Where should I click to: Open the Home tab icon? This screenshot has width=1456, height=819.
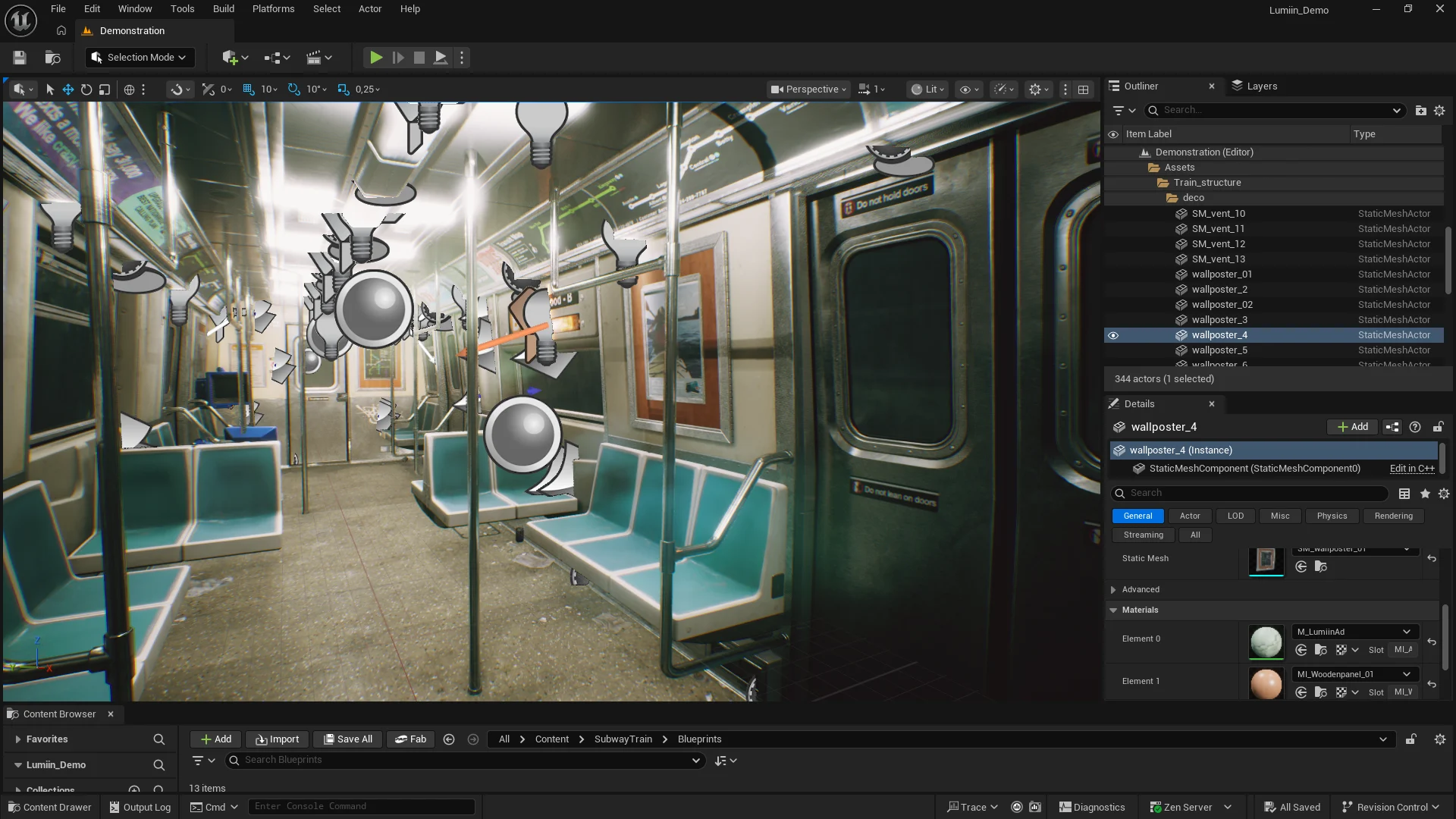click(61, 31)
